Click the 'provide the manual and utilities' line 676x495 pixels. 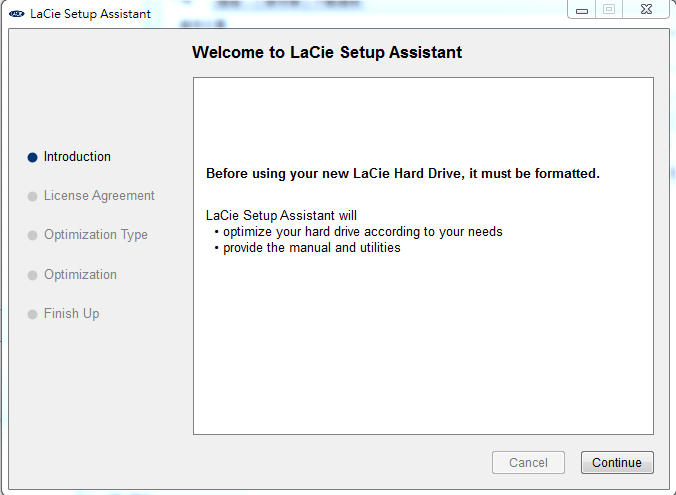(x=311, y=248)
